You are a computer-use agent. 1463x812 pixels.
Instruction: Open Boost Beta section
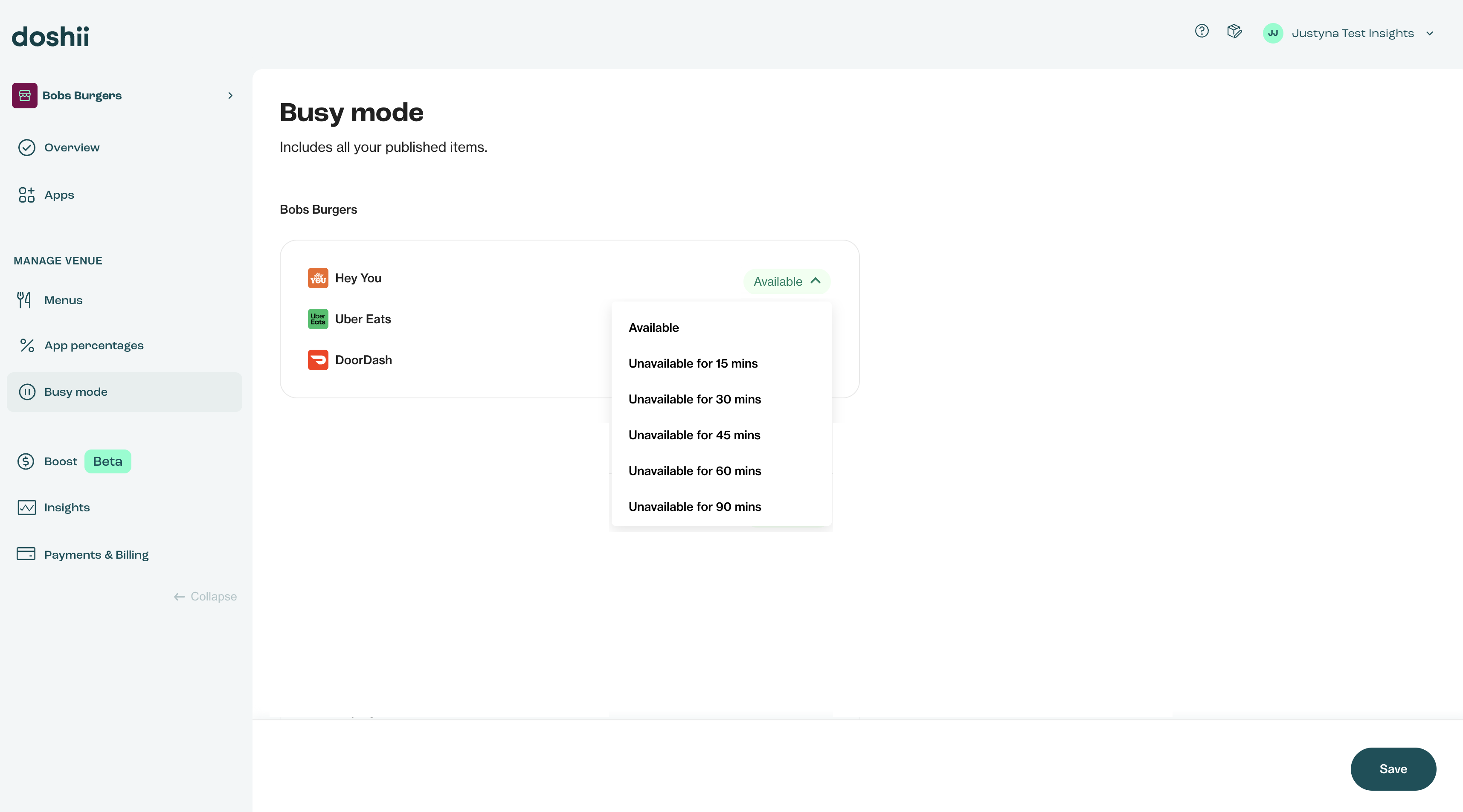(x=61, y=461)
